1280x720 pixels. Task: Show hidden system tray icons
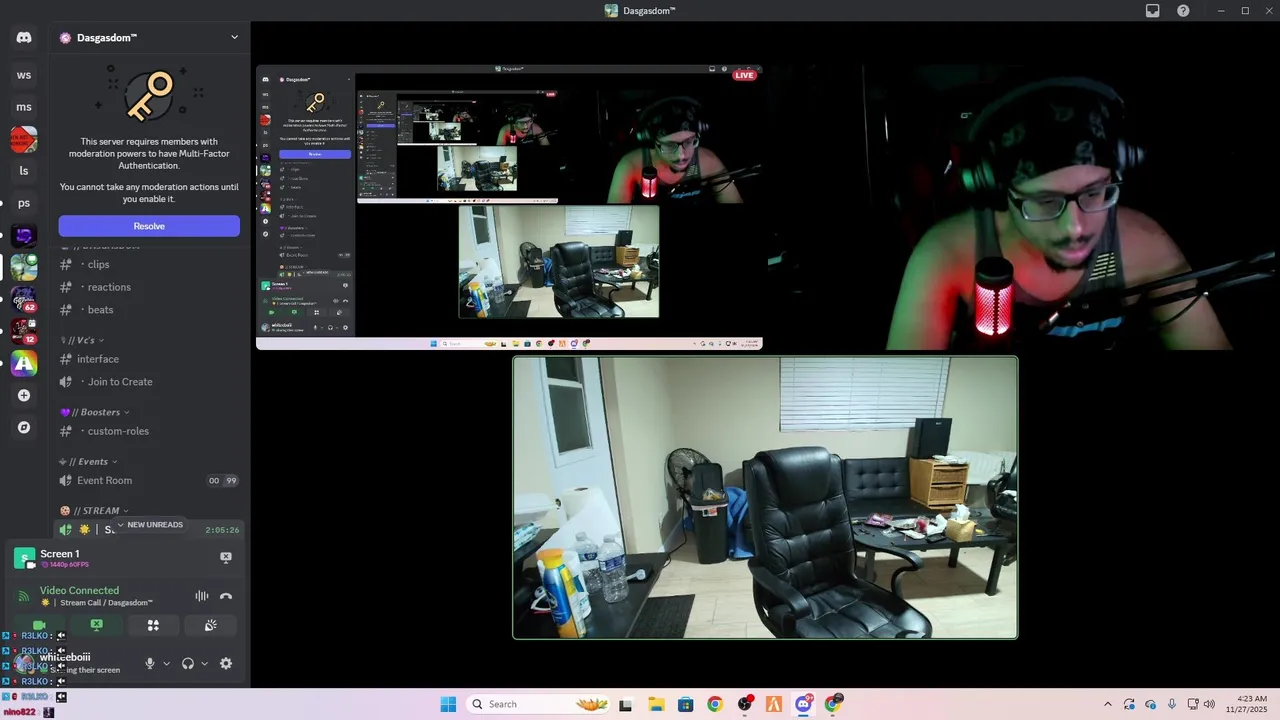click(1107, 704)
